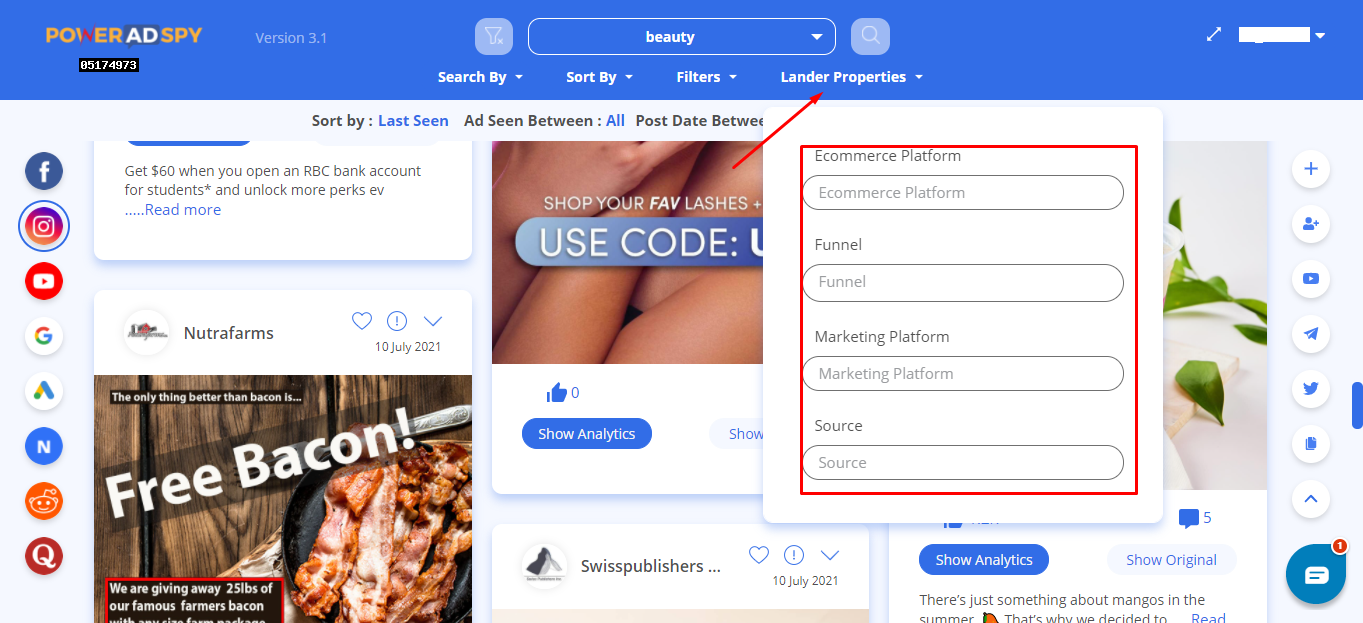Image resolution: width=1363 pixels, height=623 pixels.
Task: Open the chat support bubble
Action: point(1316,575)
